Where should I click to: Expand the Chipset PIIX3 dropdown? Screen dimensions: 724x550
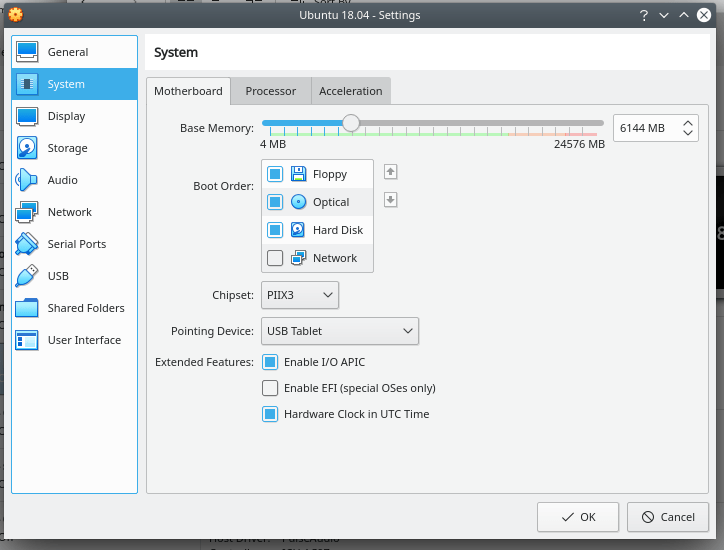[300, 295]
